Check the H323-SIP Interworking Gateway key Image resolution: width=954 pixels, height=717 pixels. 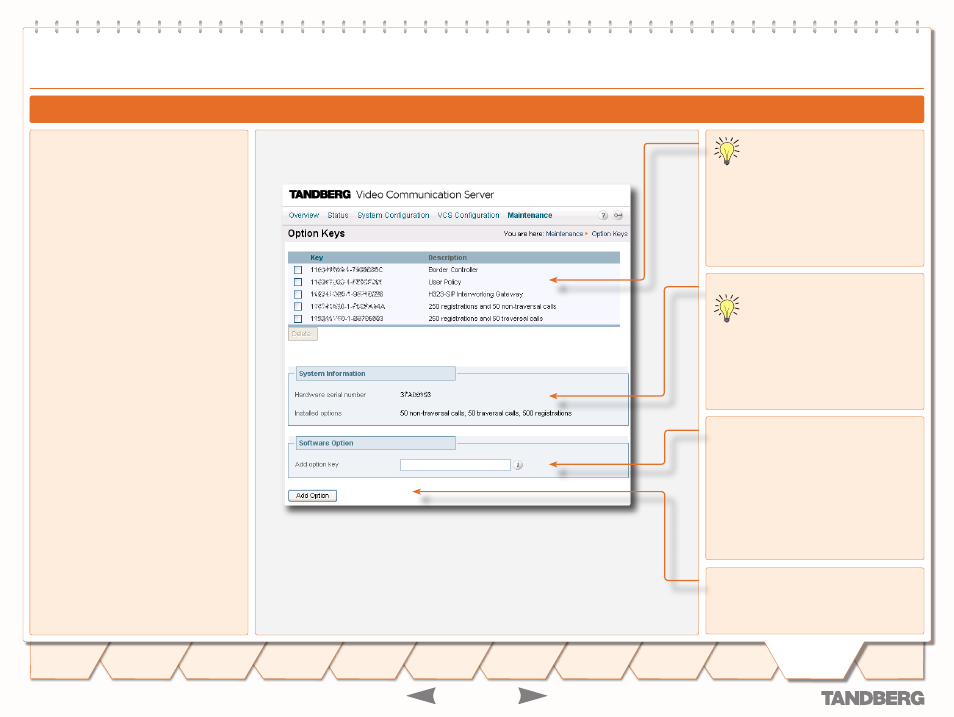tap(298, 294)
